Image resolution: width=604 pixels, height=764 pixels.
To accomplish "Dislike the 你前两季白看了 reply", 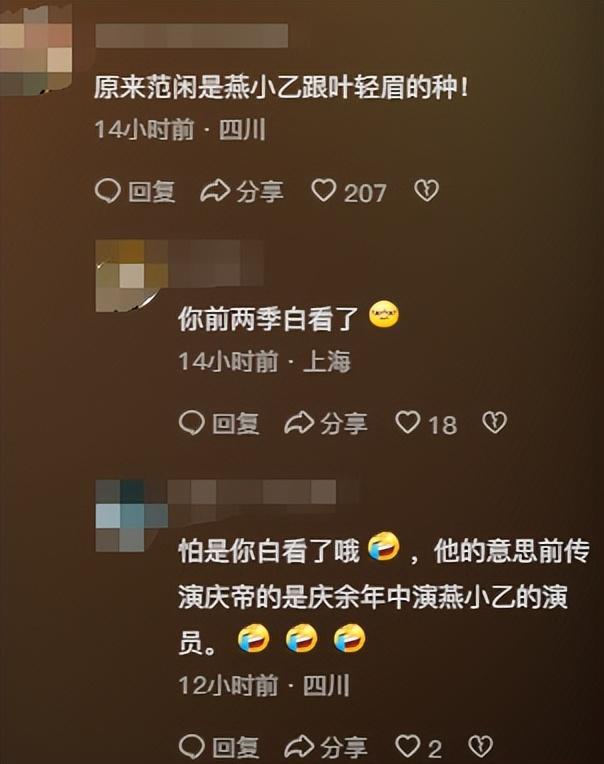I will (494, 422).
